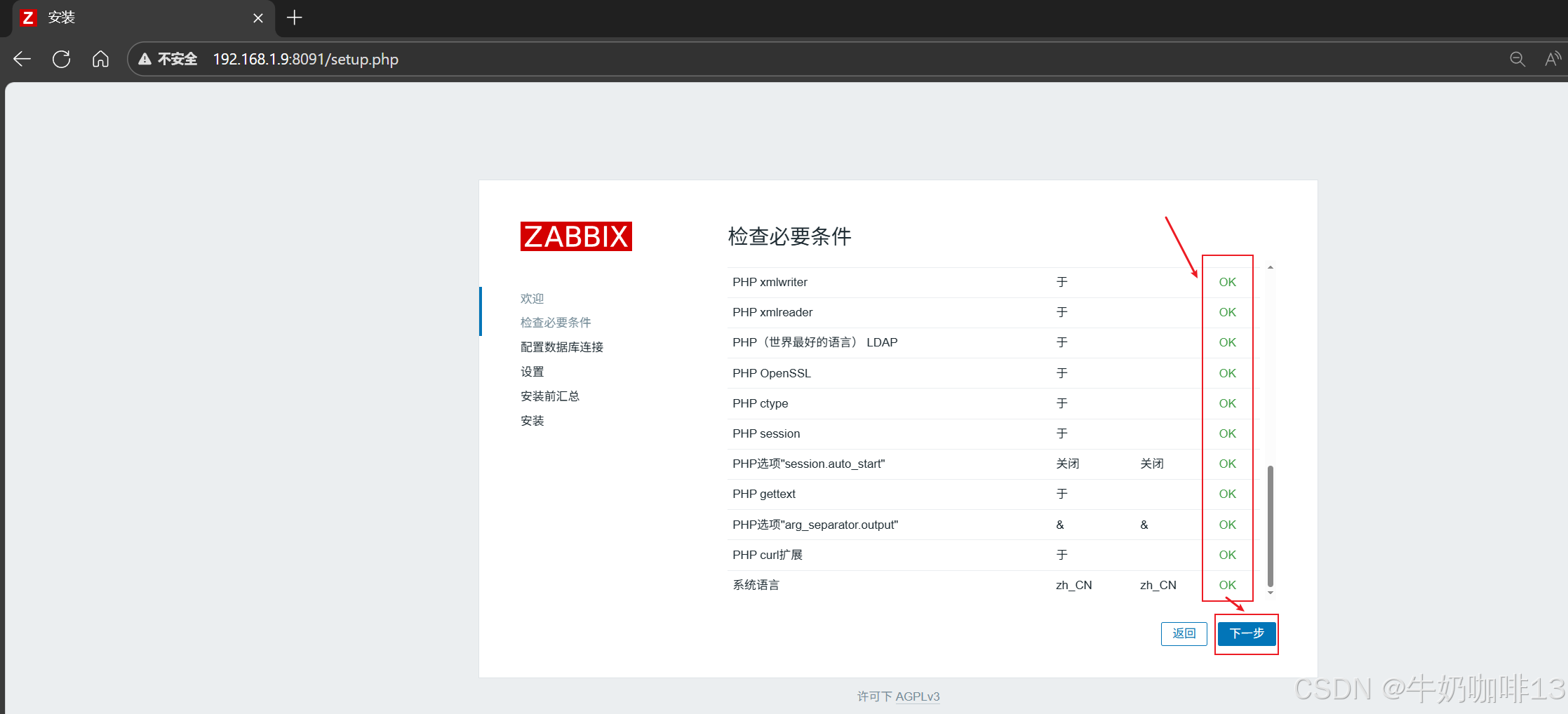
Task: Click the 不安全 security label
Action: (x=177, y=59)
